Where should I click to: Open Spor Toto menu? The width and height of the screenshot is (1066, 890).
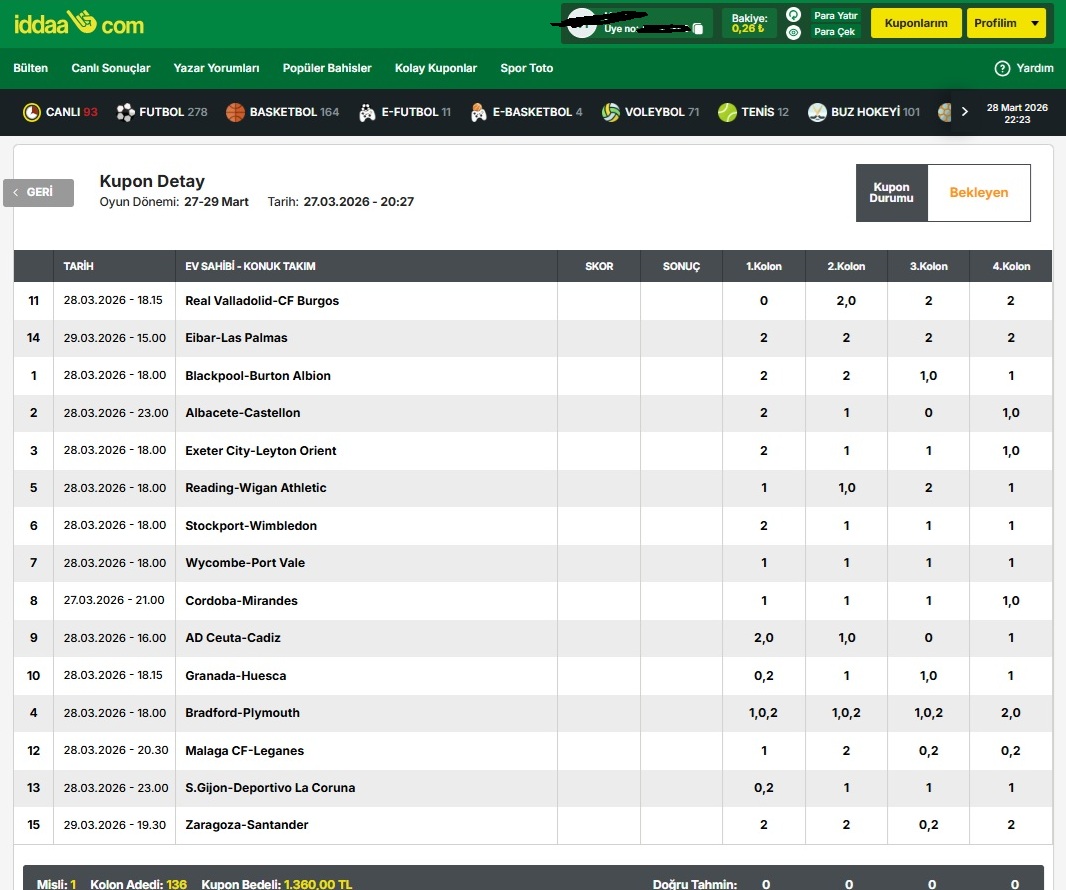527,68
